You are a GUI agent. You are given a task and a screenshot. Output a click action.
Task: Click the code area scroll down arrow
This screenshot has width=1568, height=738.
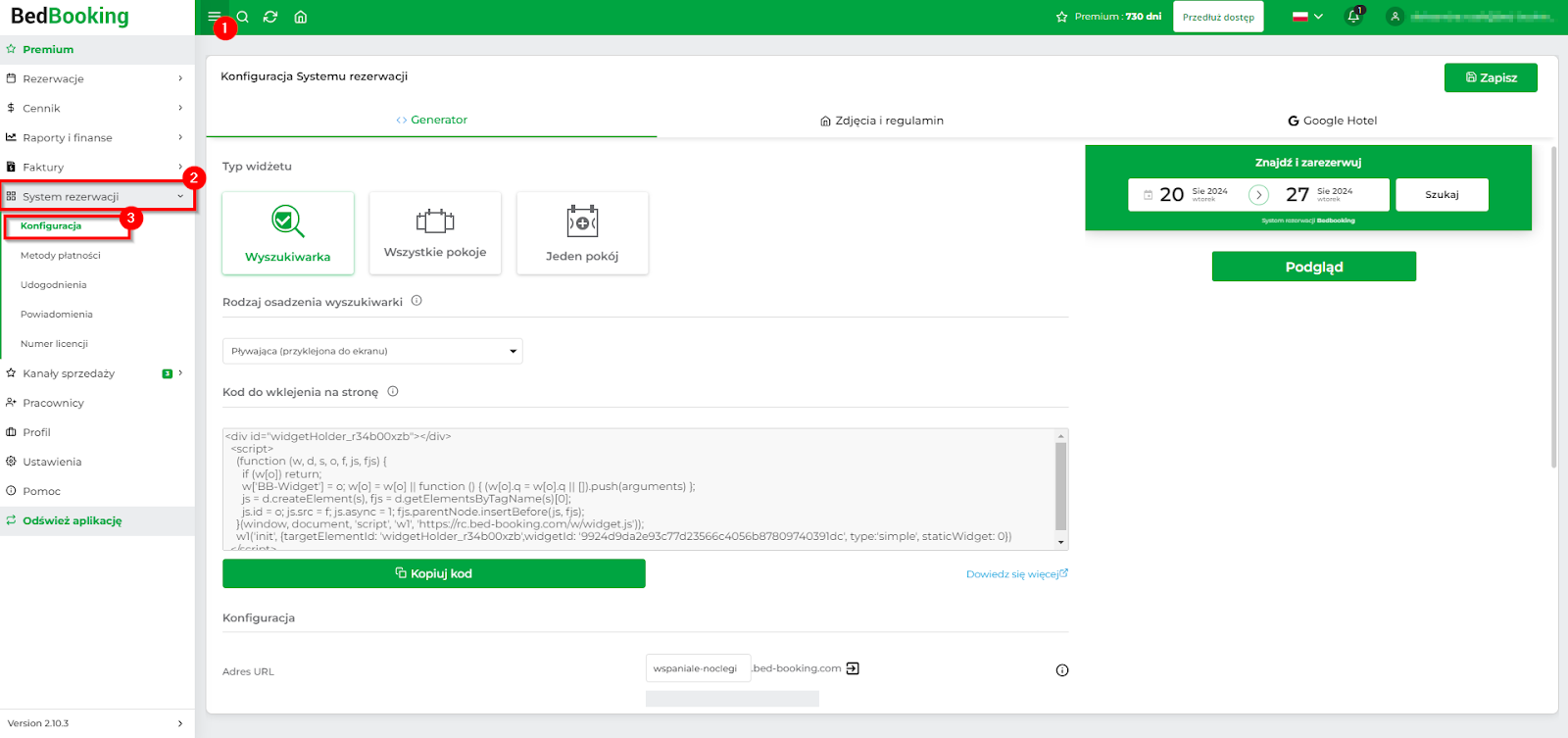[x=1060, y=542]
